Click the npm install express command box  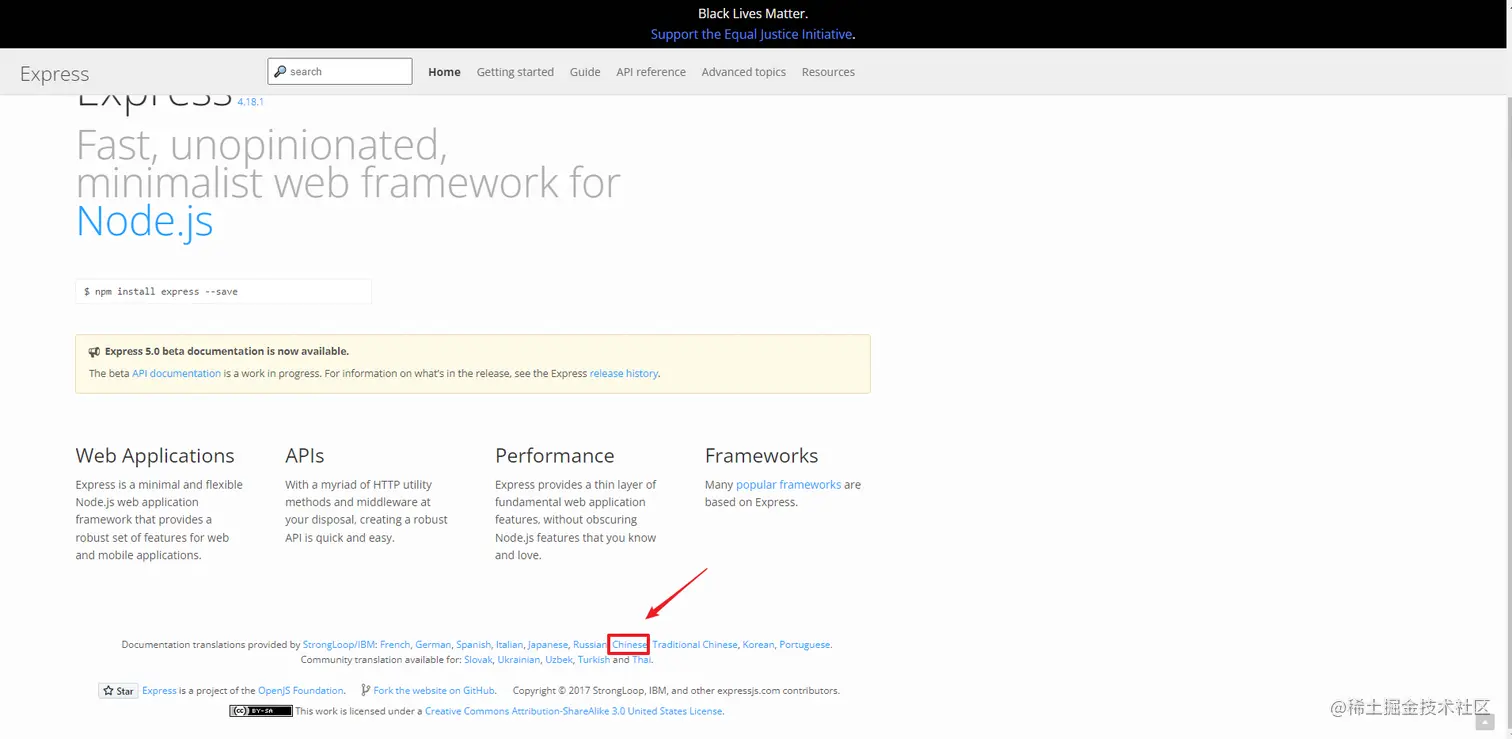coord(223,292)
